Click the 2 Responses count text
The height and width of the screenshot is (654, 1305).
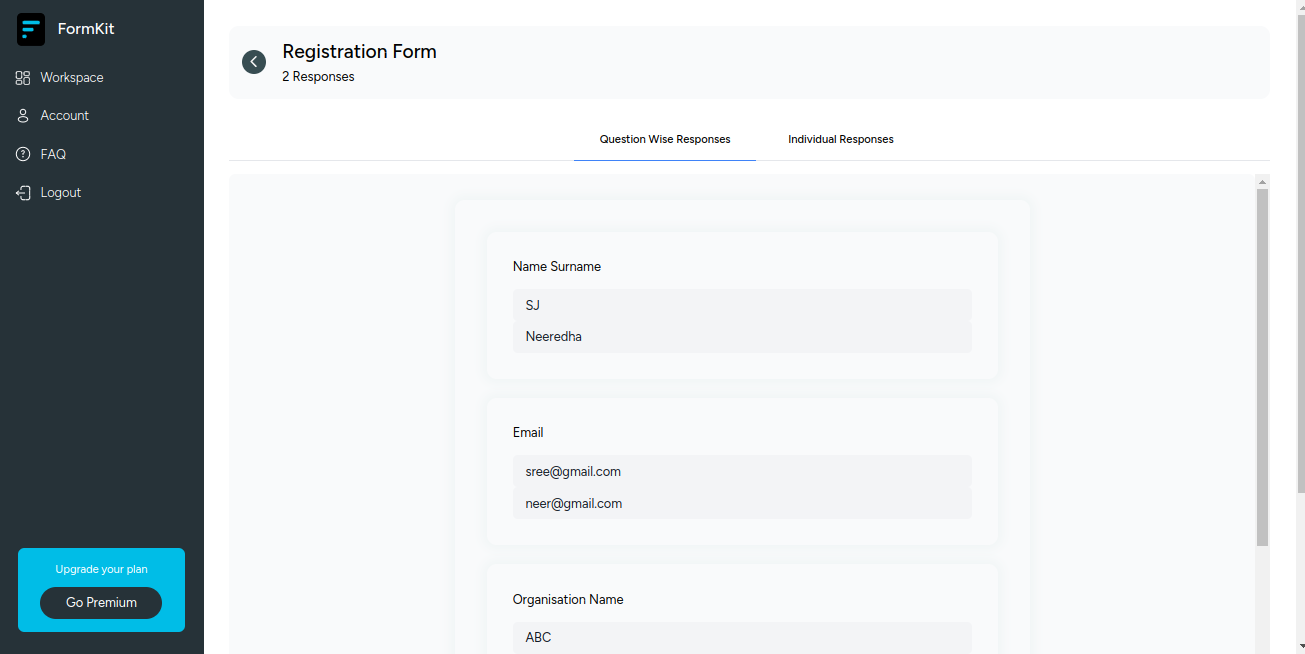[x=318, y=77]
